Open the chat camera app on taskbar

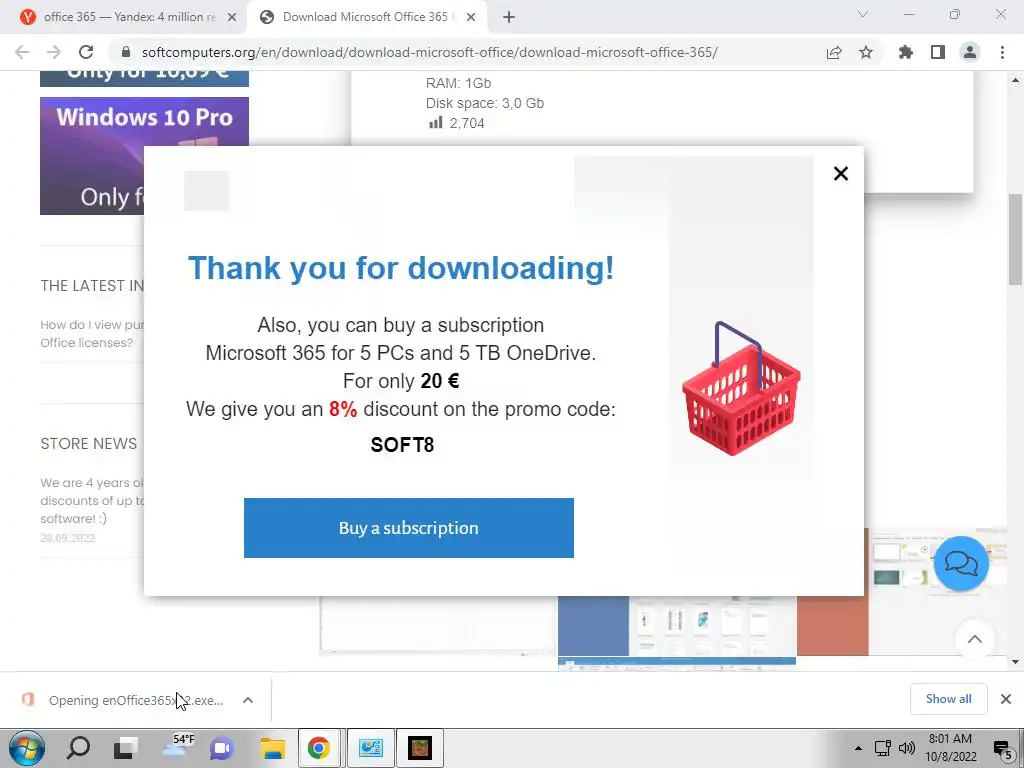coord(221,748)
